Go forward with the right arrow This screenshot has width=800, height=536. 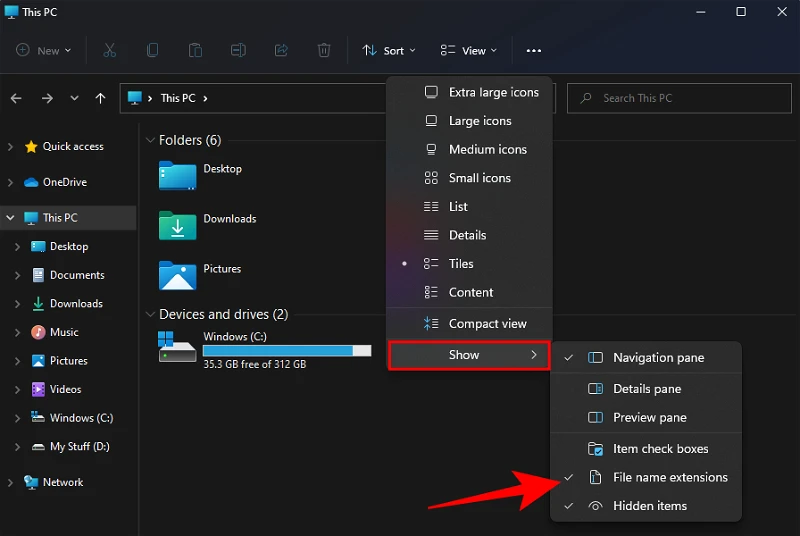(47, 98)
